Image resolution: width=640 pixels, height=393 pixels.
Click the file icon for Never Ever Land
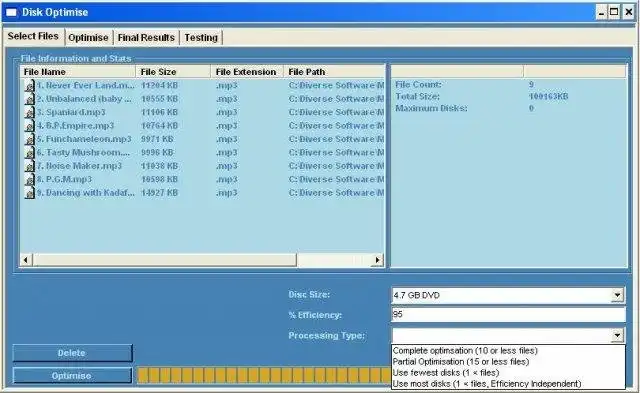[29, 86]
